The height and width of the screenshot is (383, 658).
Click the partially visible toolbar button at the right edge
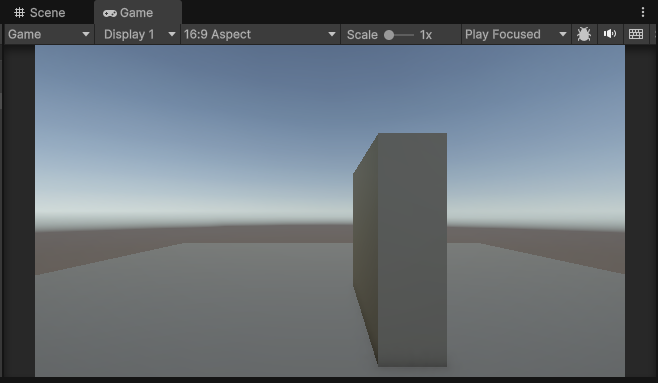click(x=654, y=34)
